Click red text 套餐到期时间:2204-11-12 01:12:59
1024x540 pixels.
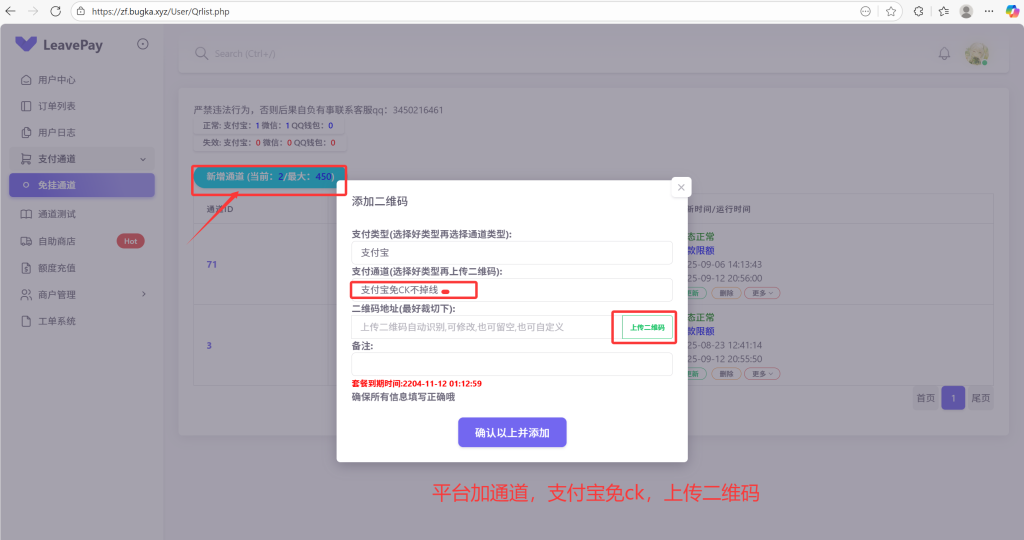[417, 383]
